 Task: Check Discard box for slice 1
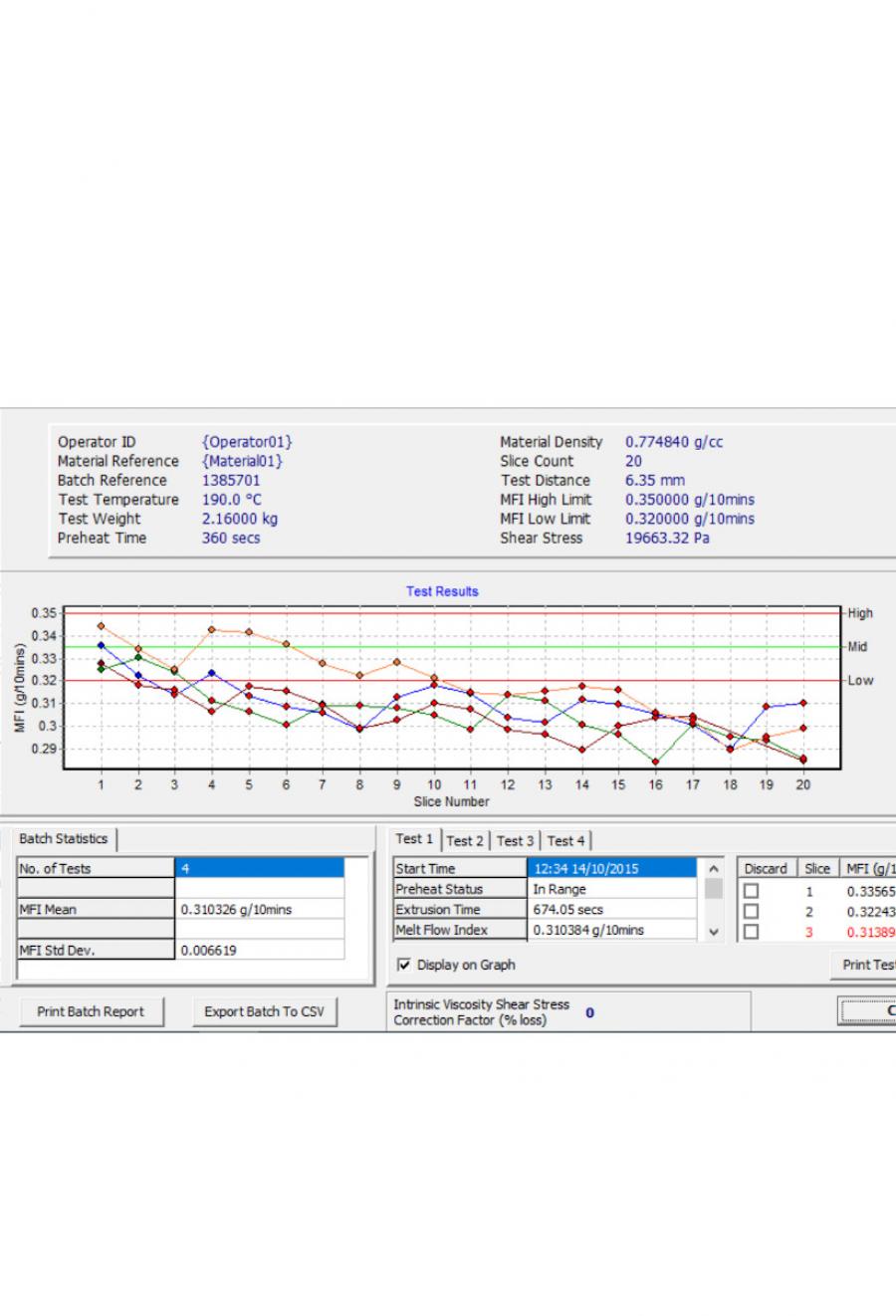coord(752,891)
